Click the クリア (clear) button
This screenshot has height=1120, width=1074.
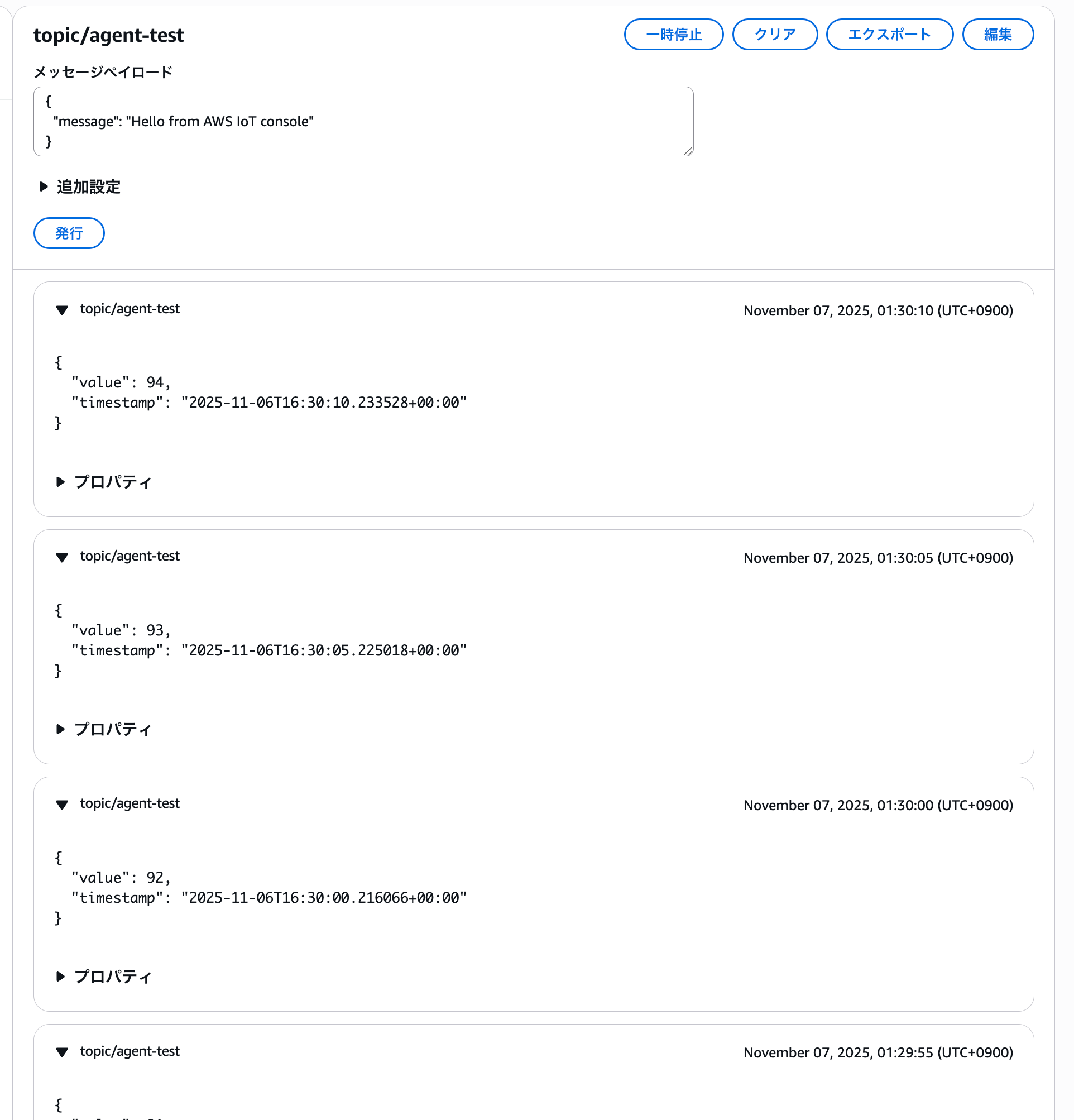click(x=775, y=34)
